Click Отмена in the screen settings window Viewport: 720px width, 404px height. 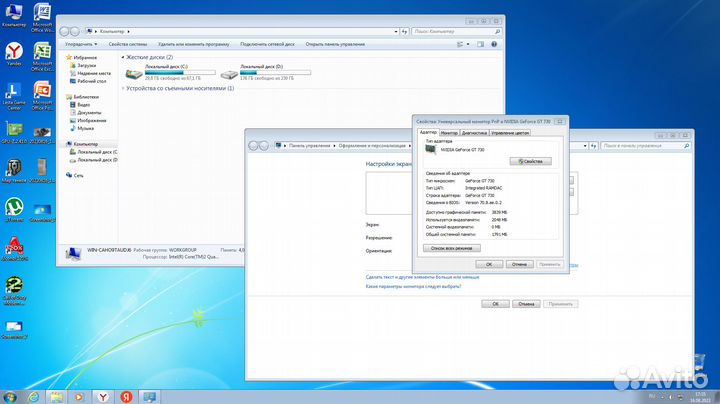[x=526, y=304]
